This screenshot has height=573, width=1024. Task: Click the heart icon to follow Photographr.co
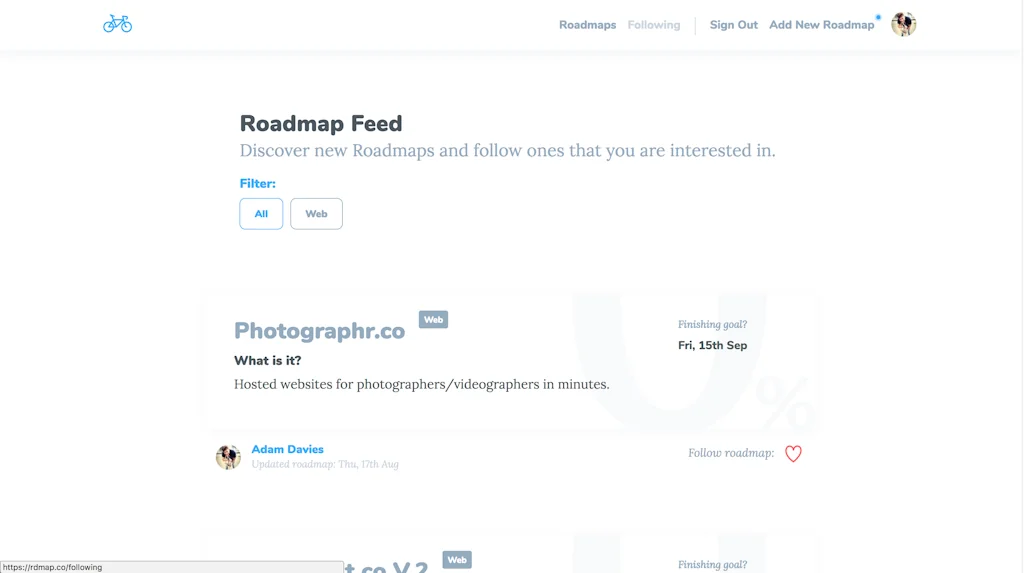click(793, 453)
